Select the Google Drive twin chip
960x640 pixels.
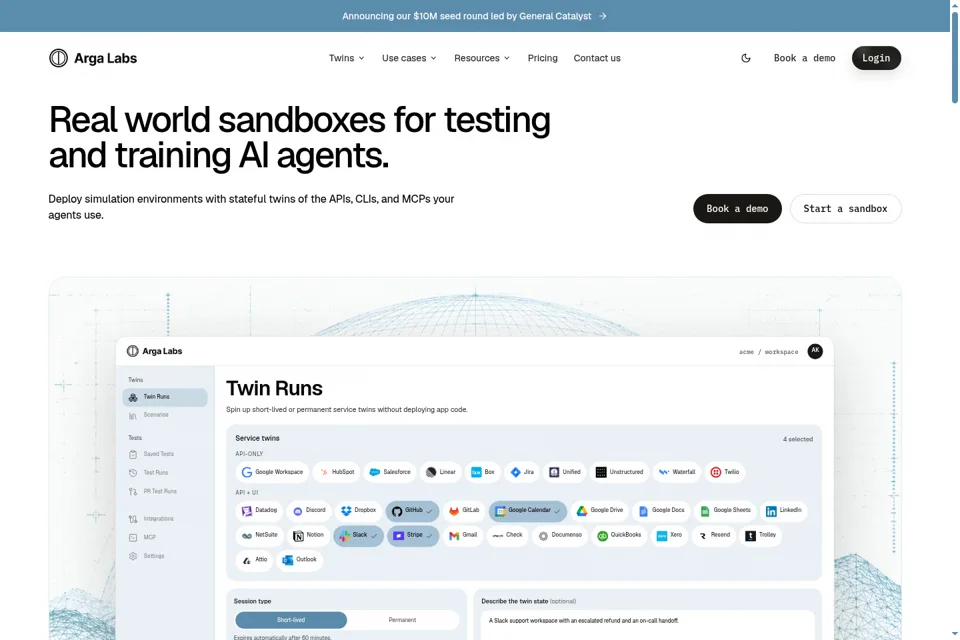[600, 511]
